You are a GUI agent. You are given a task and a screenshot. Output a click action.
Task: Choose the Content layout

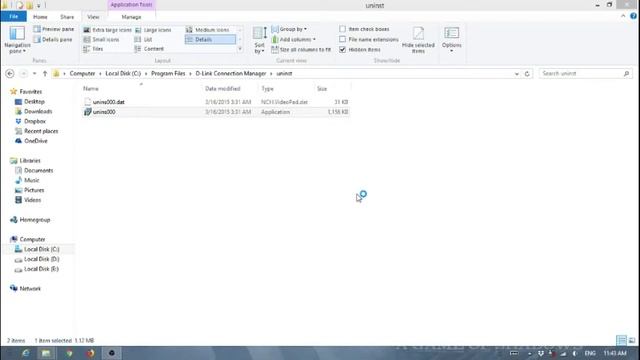(149, 49)
